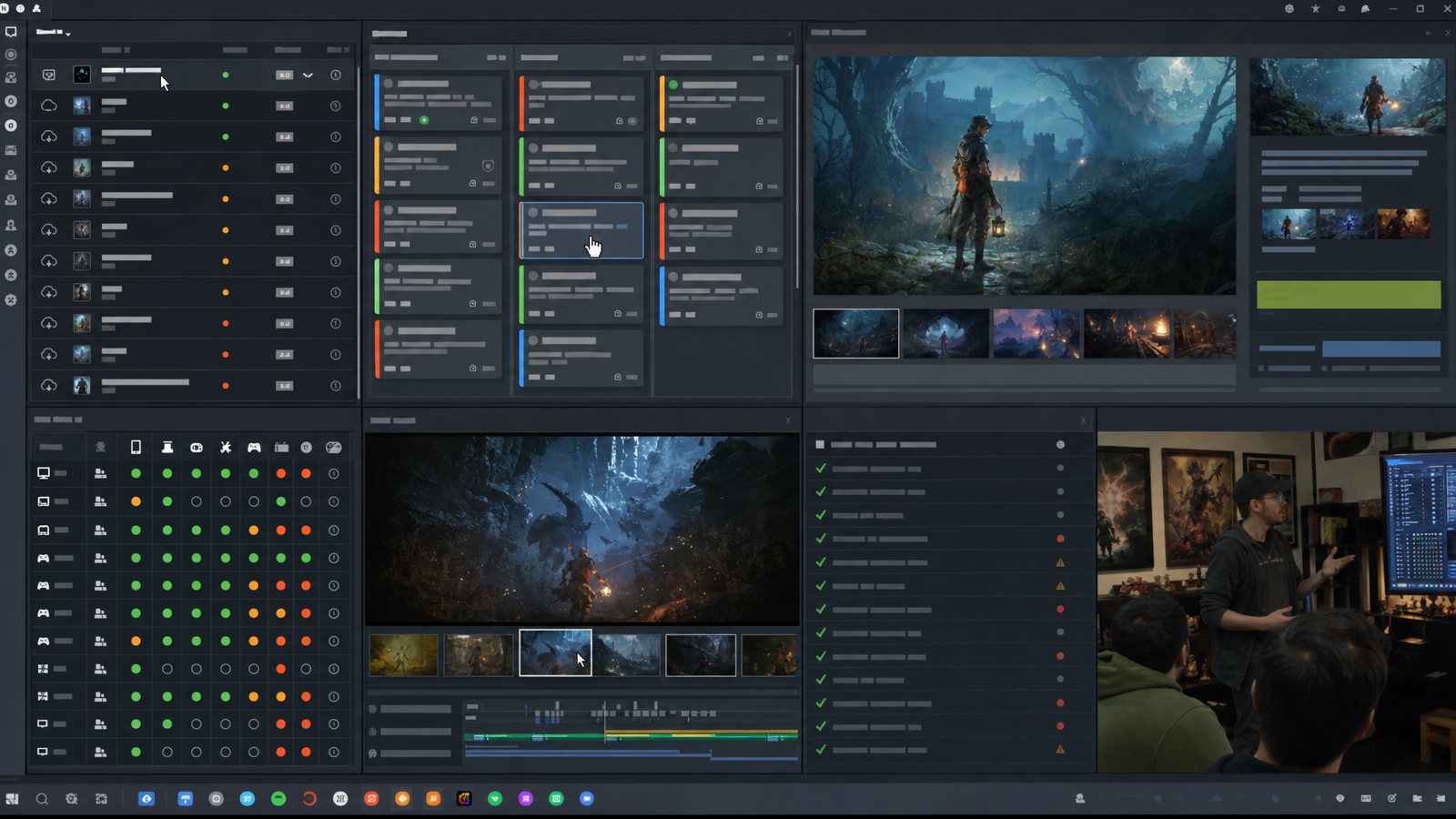This screenshot has width=1456, height=819.
Task: Click the blue button below the green button
Action: point(1381,349)
